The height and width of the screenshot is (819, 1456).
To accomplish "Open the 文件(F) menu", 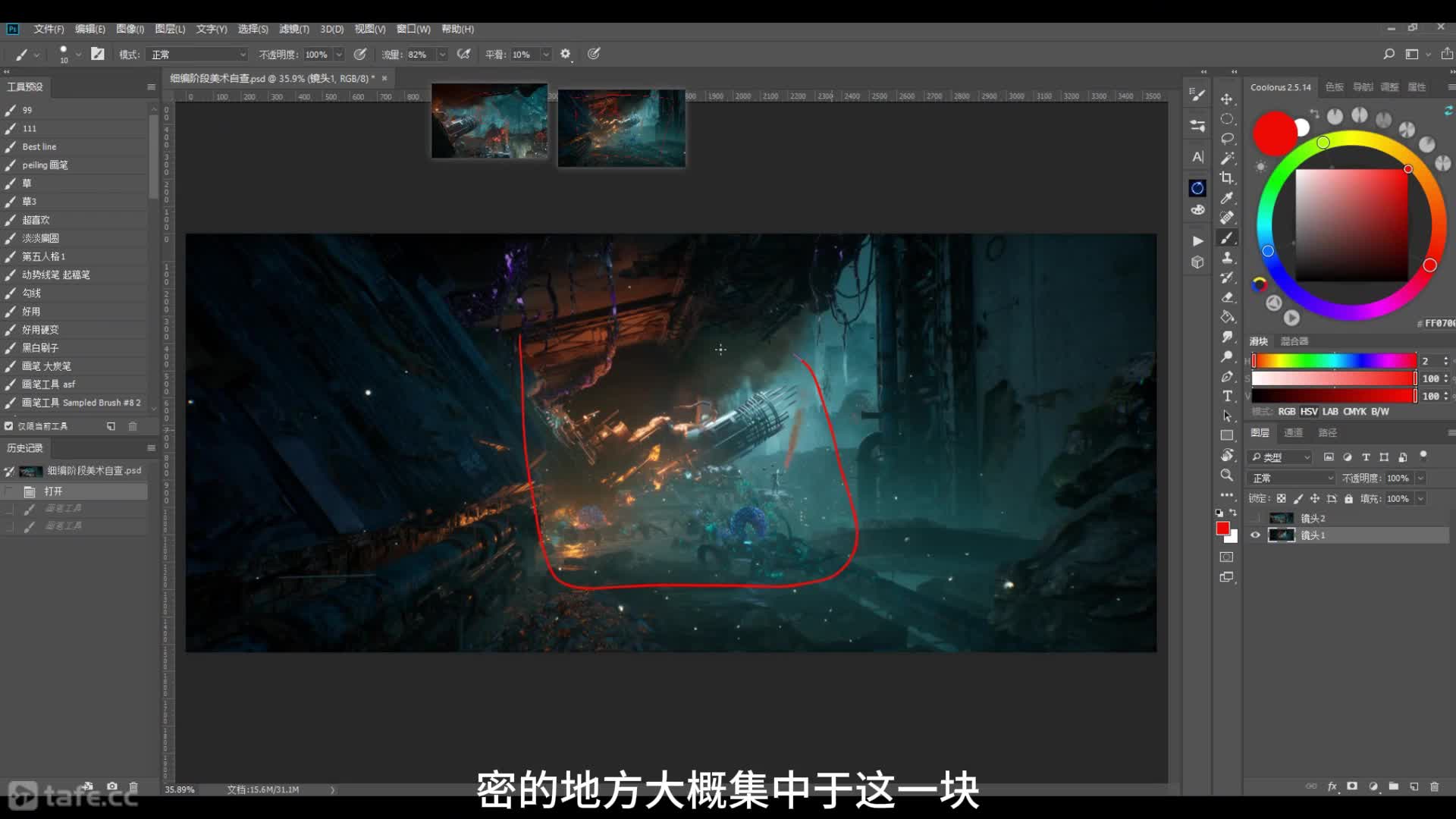I will (x=49, y=29).
